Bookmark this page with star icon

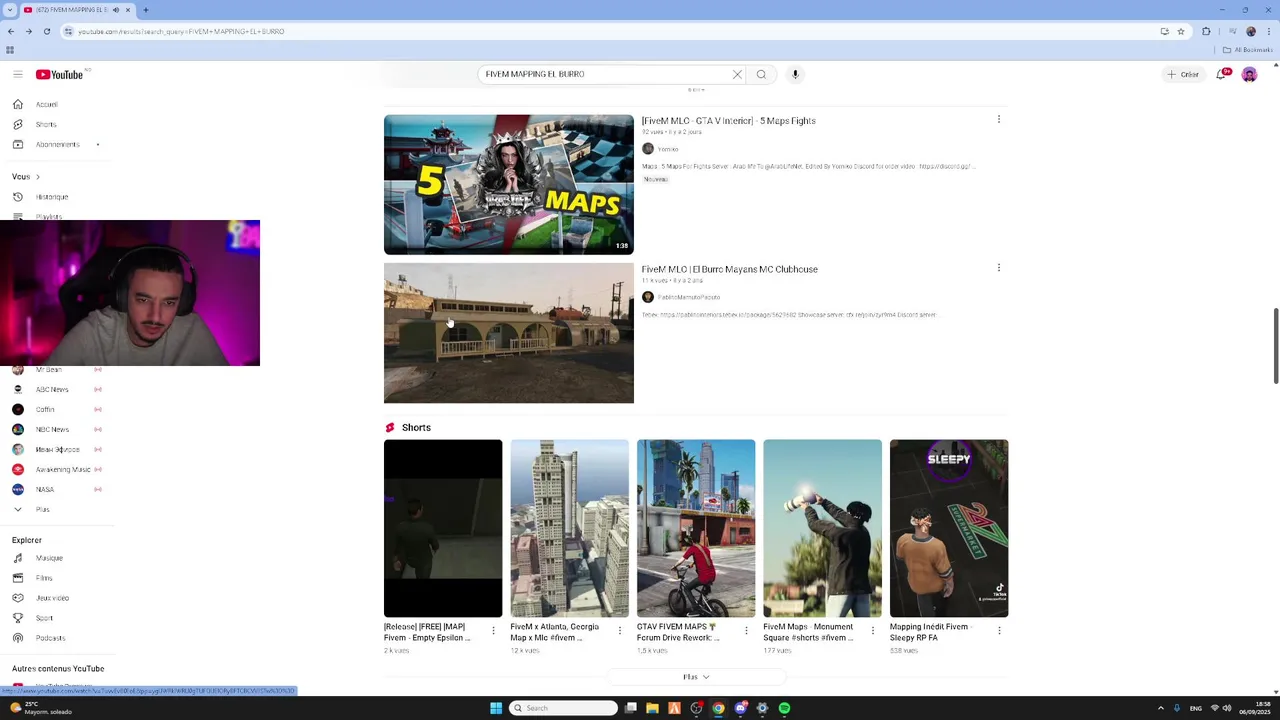pos(1181,31)
